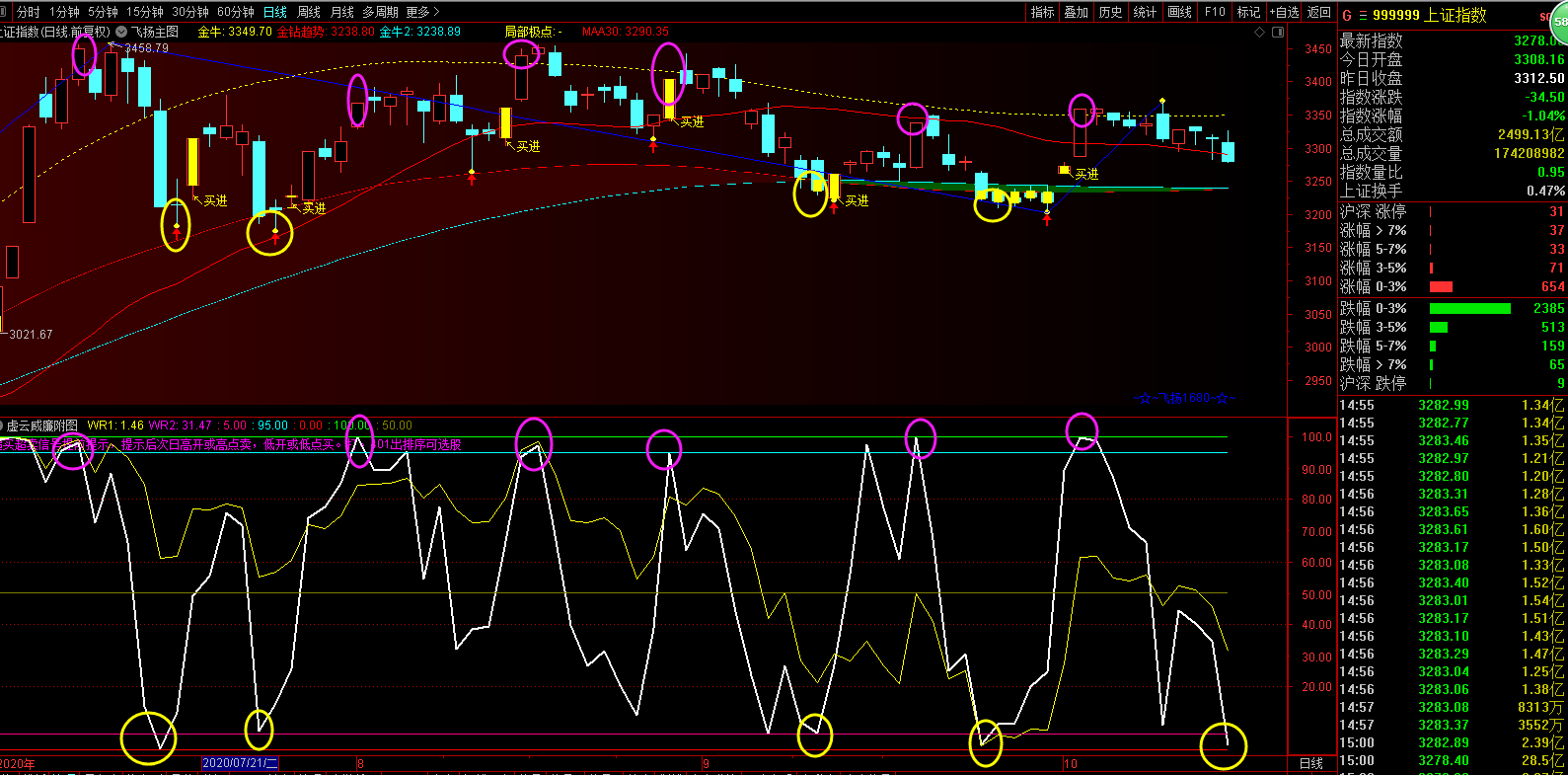The width and height of the screenshot is (1568, 775).
Task: Select the 30分钟 period tab
Action: 190,12
